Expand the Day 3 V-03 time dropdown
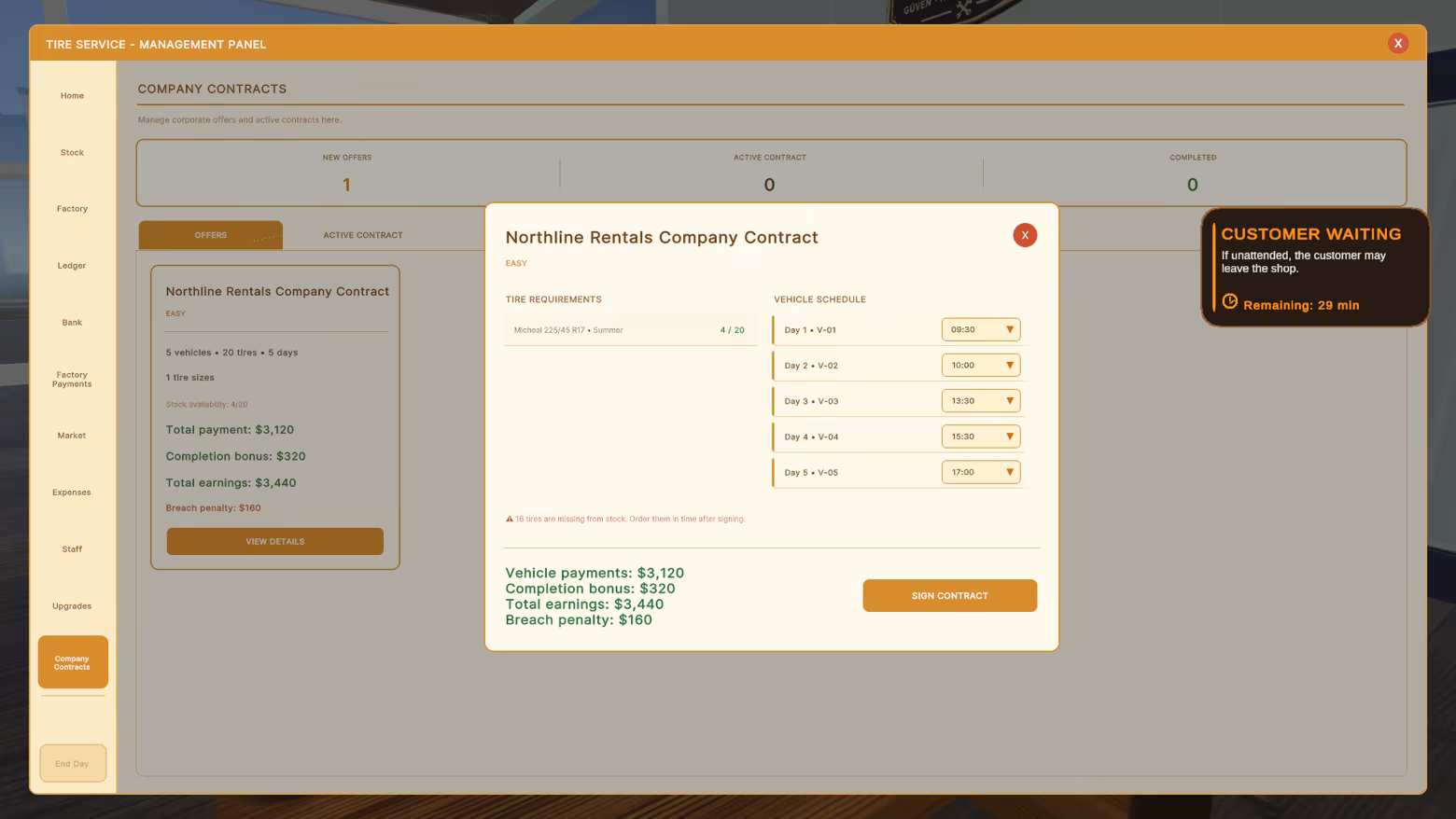 (981, 401)
